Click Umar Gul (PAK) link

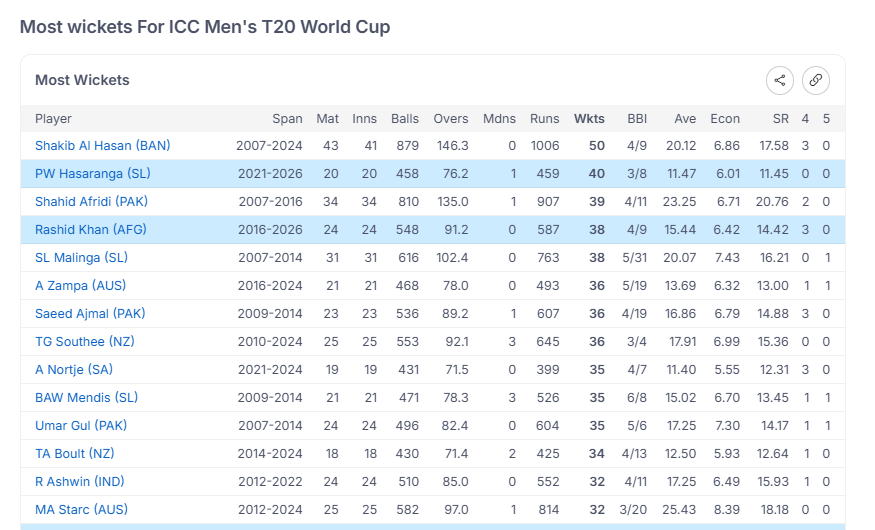tap(81, 426)
